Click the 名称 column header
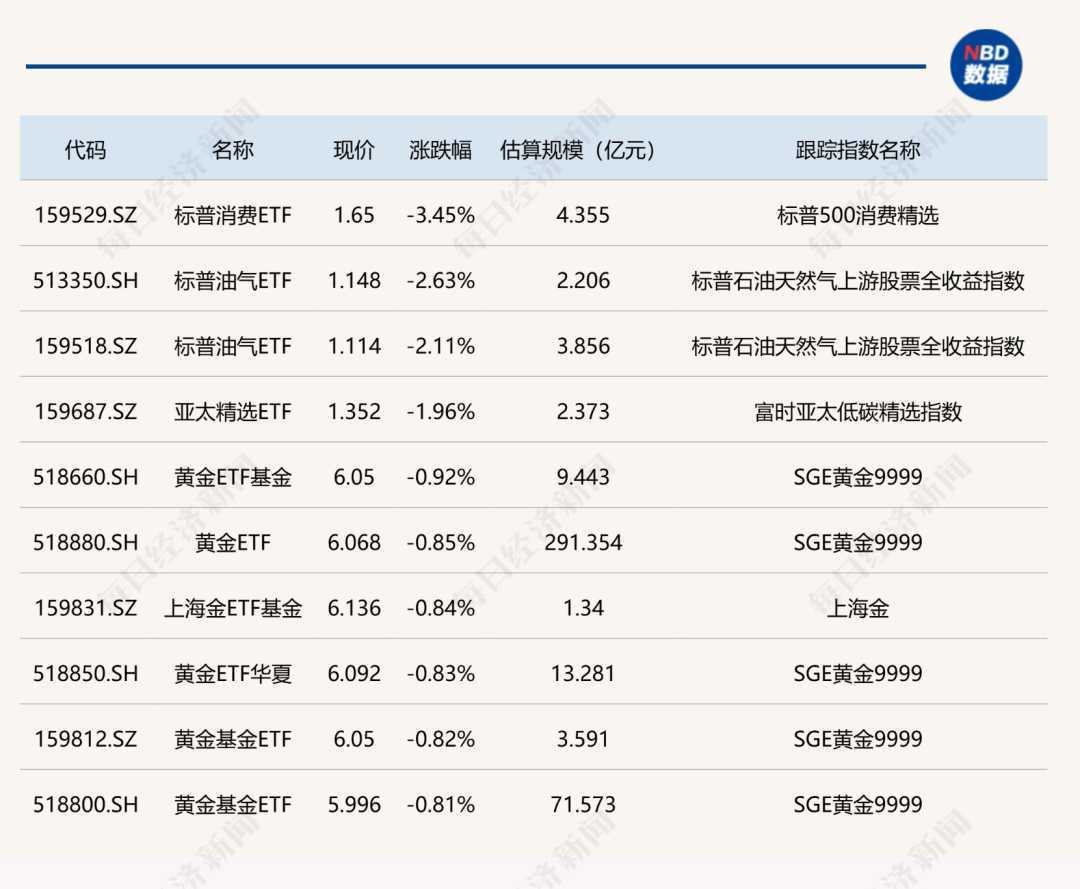 coord(233,150)
